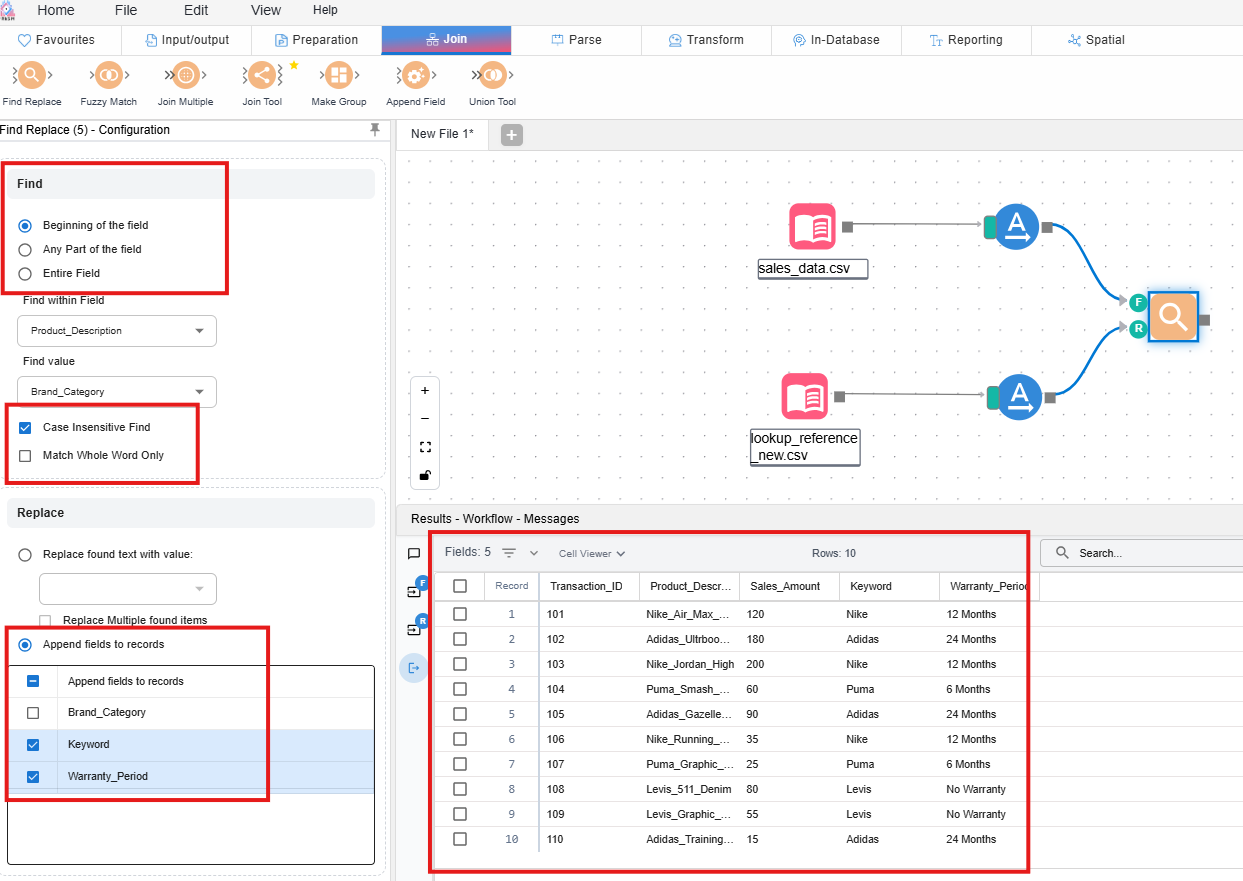The image size is (1243, 881).
Task: Click the Append Field tool icon
Action: click(415, 76)
